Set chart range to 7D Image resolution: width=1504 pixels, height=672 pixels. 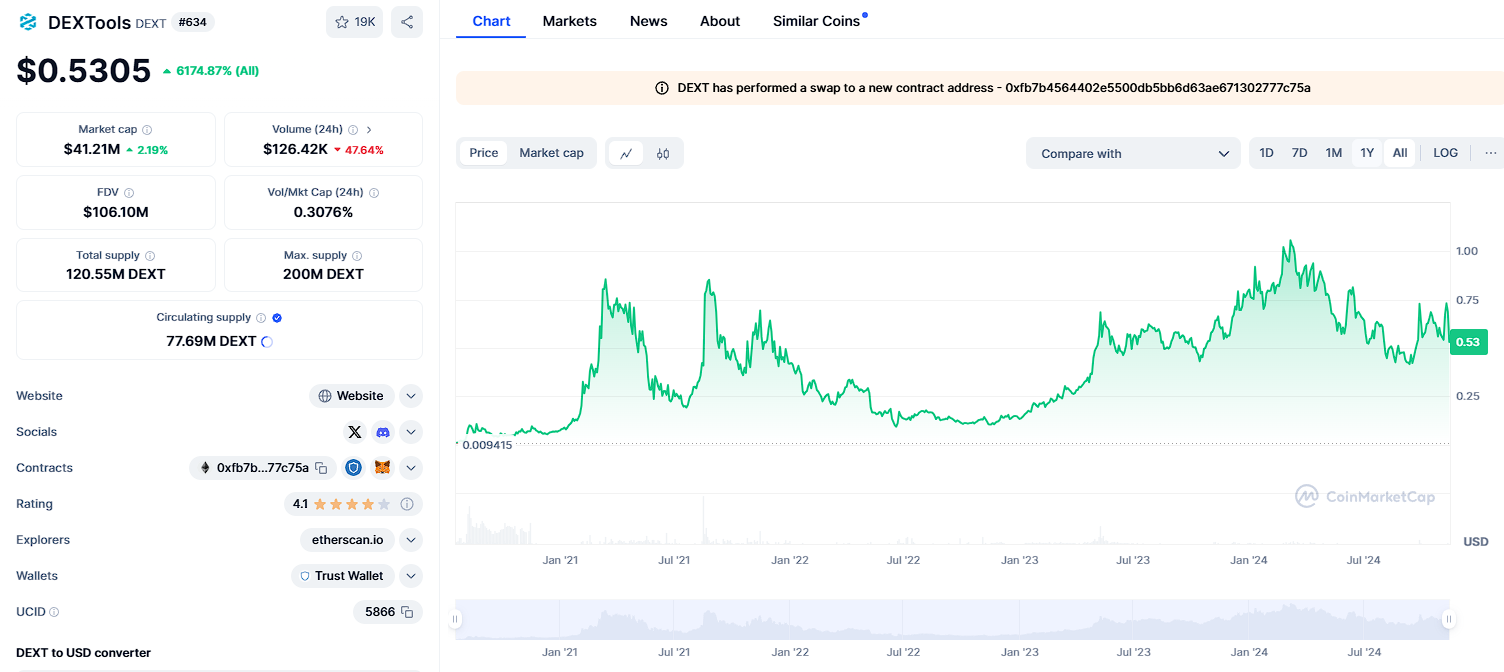click(x=1299, y=153)
